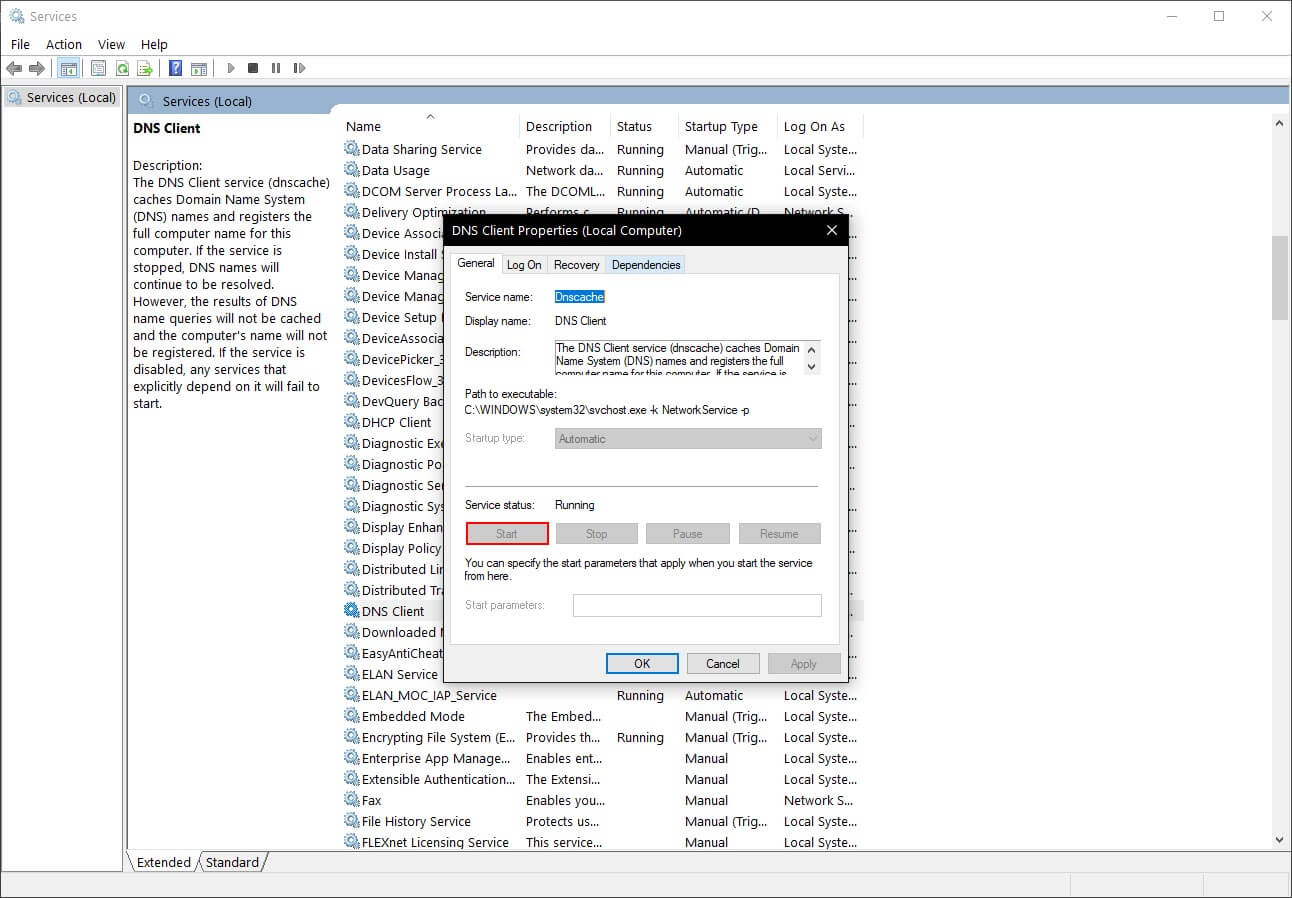The width and height of the screenshot is (1292, 898).
Task: Select the ELAN_MOC_IAP_Service row name
Action: (429, 695)
